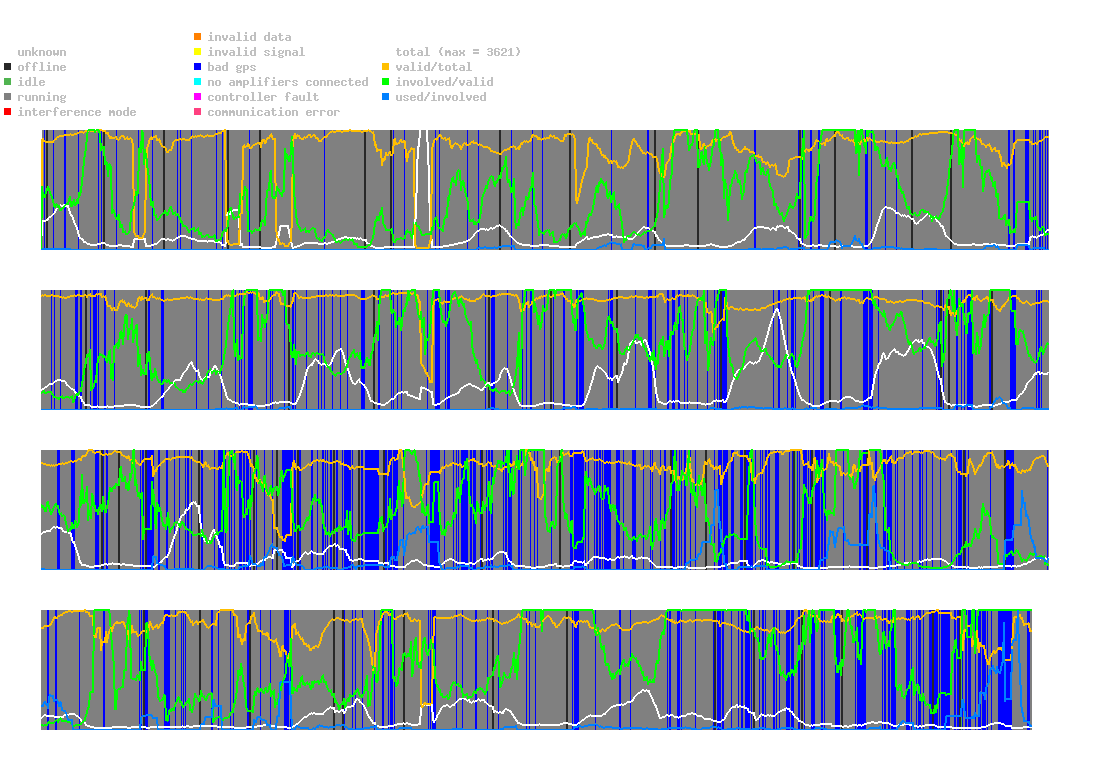Select the 'running' legend label
1095x764 pixels.
[x=42, y=97]
